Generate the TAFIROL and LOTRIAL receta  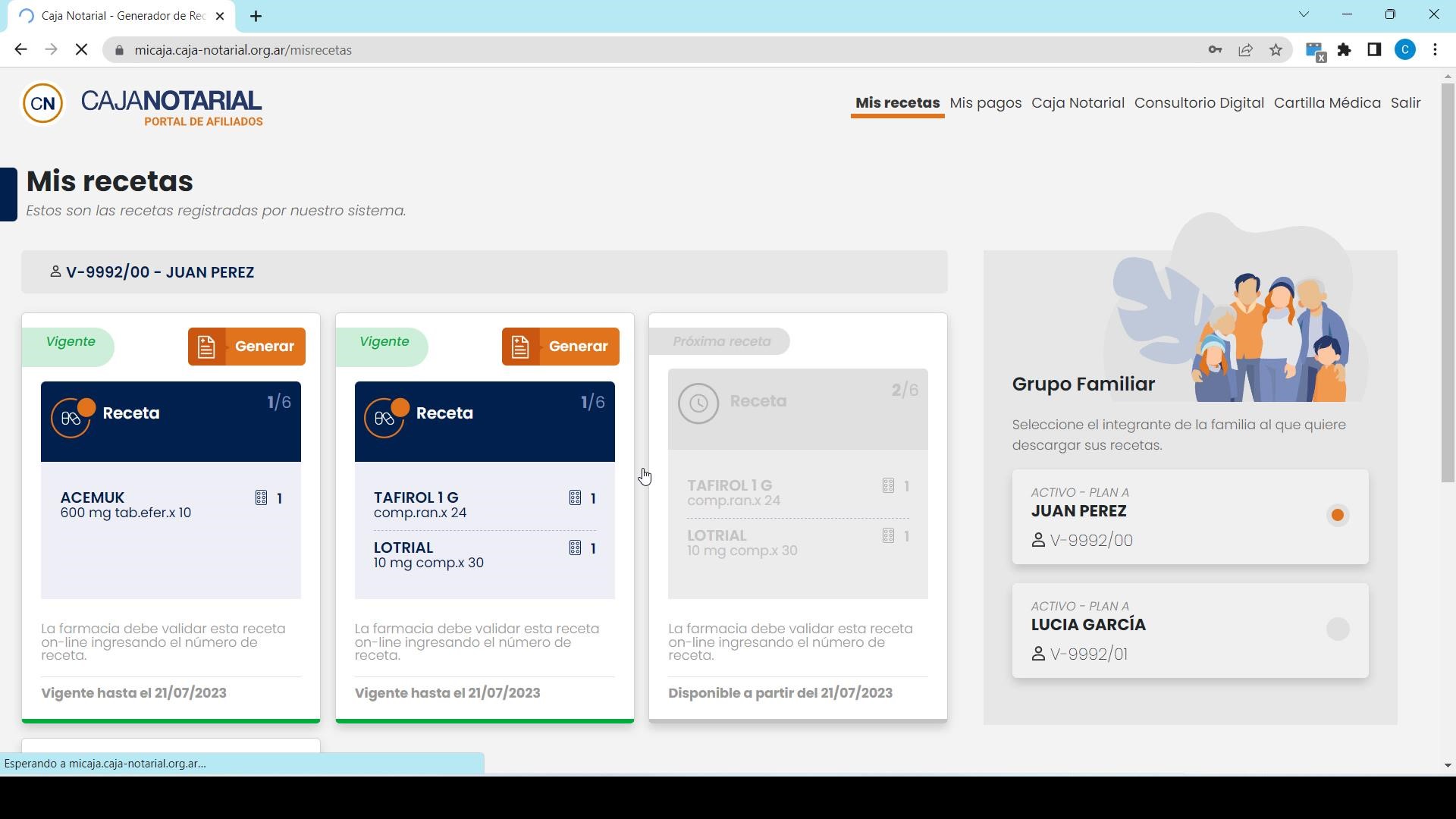pyautogui.click(x=560, y=347)
